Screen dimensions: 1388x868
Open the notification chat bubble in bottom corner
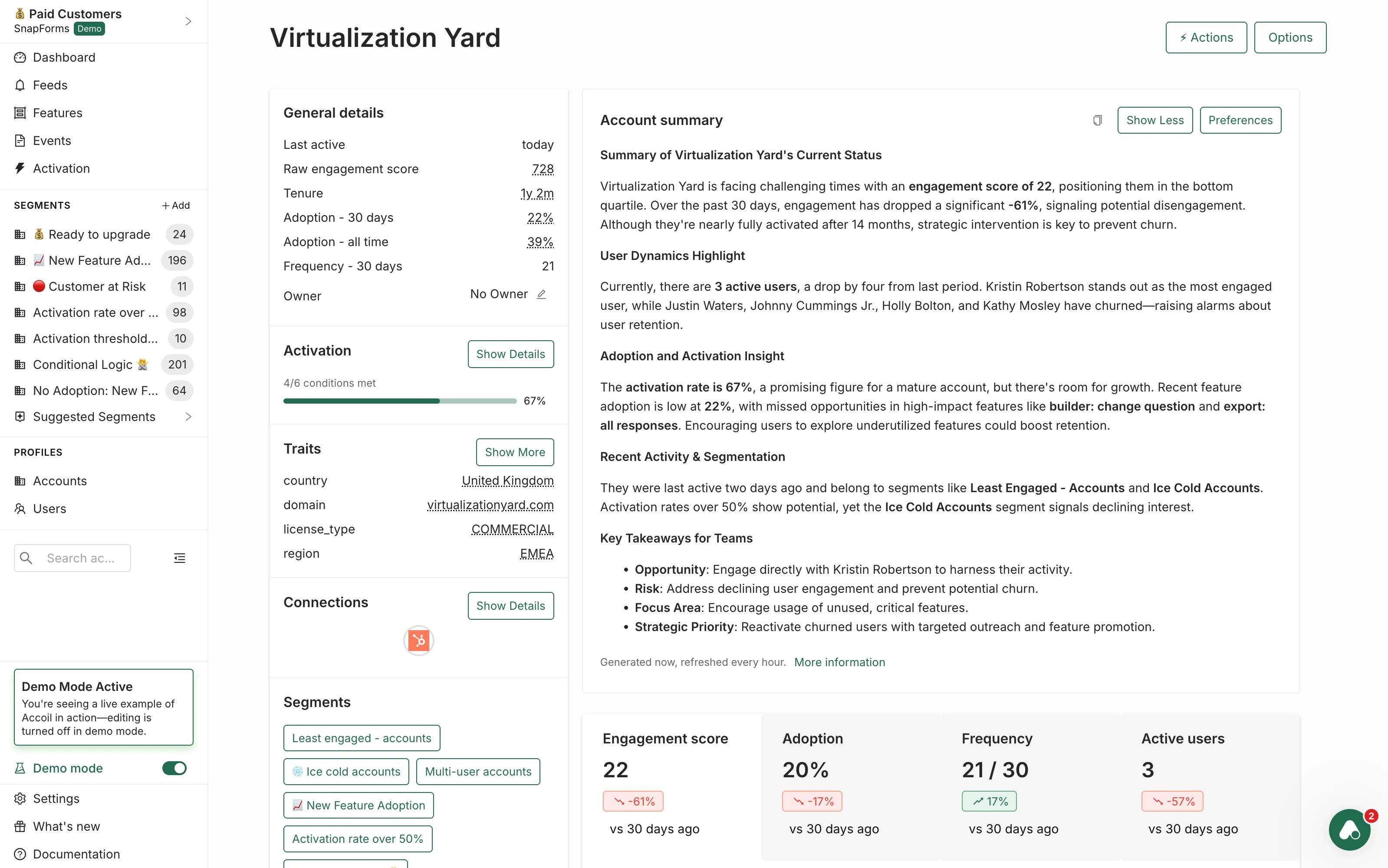point(1349,829)
